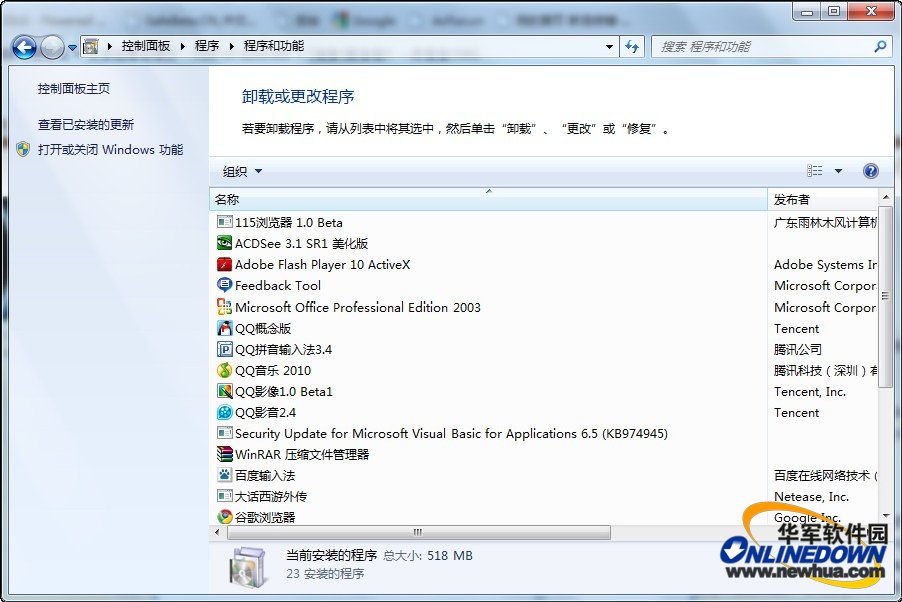Select '115浏览器 1.0 Beta' entry

tap(289, 223)
